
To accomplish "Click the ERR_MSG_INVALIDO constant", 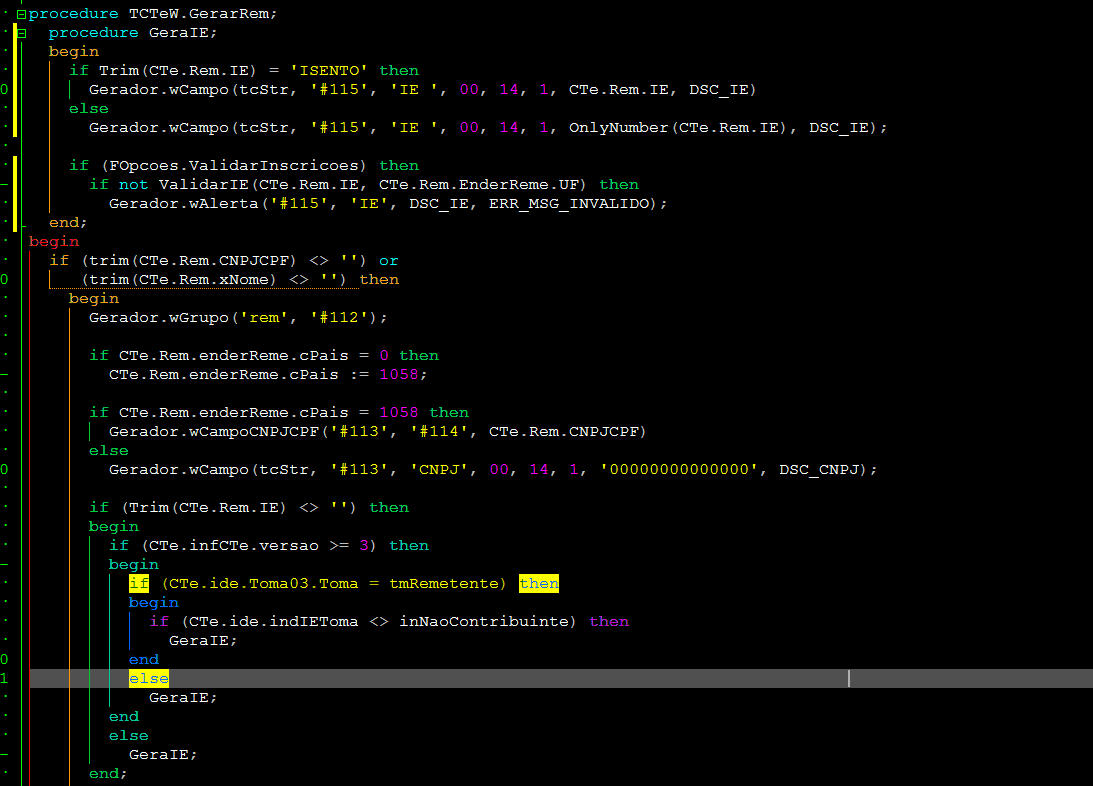I will [x=569, y=203].
